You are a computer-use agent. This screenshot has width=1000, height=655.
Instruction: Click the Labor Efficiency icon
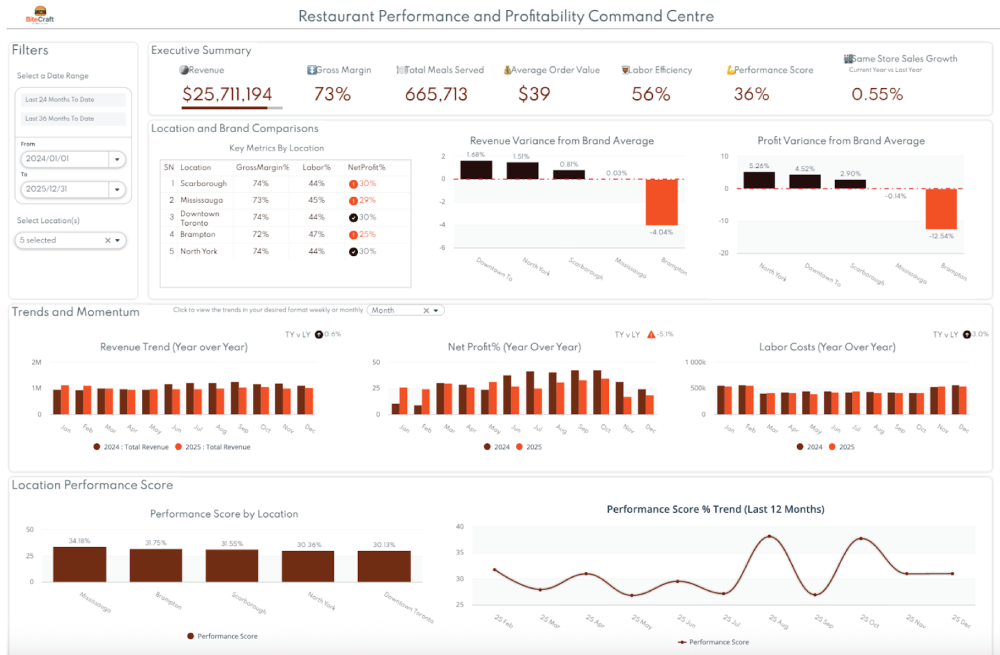coord(625,70)
